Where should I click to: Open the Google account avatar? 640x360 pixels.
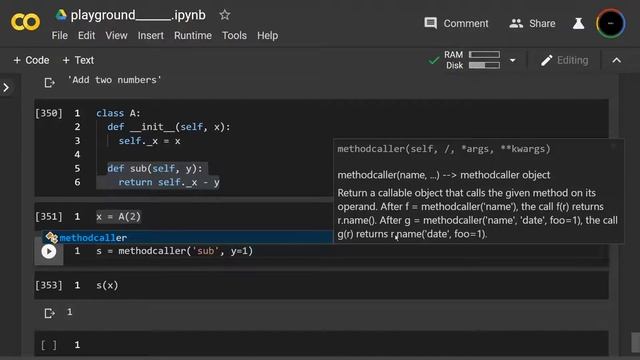tap(611, 23)
